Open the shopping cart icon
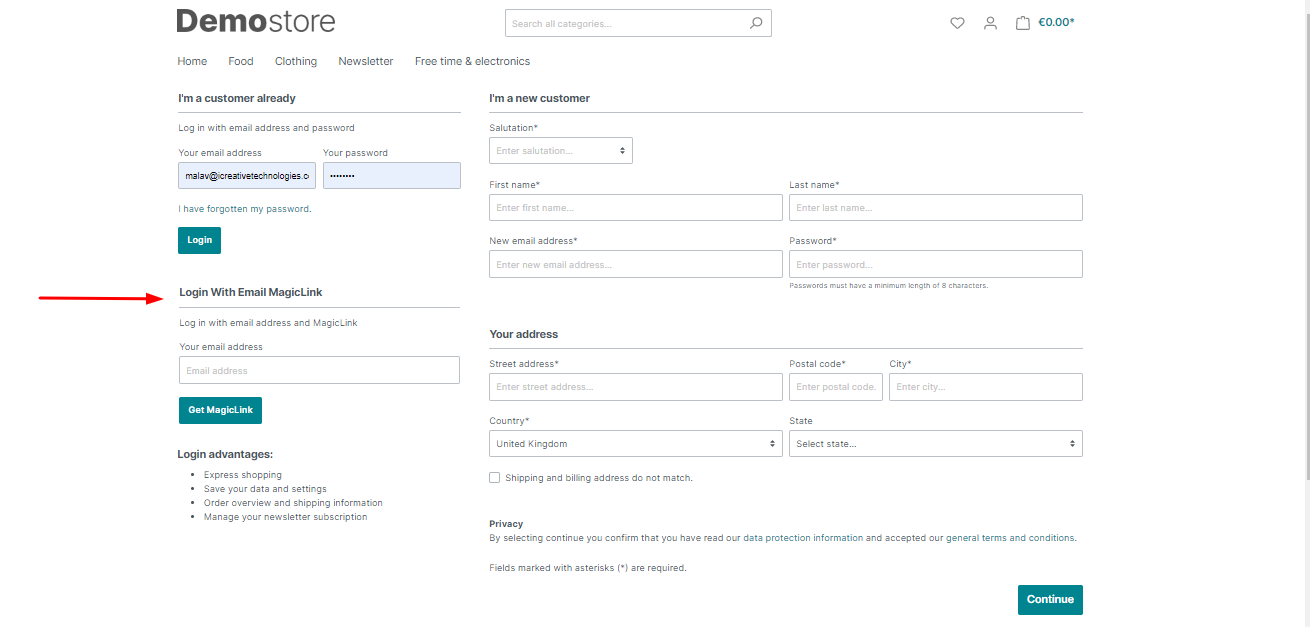This screenshot has height=627, width=1310. click(x=1023, y=23)
